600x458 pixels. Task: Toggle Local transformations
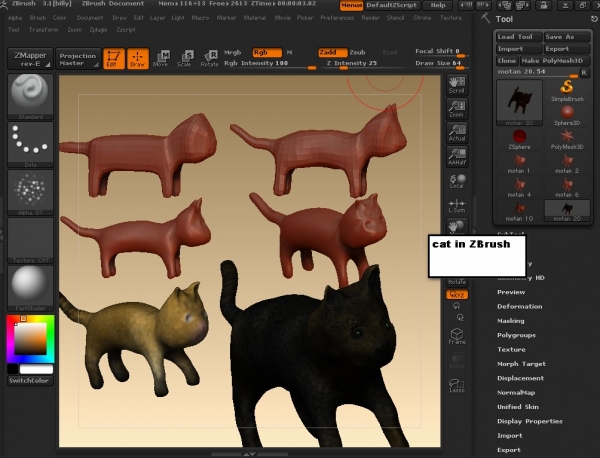[x=457, y=181]
